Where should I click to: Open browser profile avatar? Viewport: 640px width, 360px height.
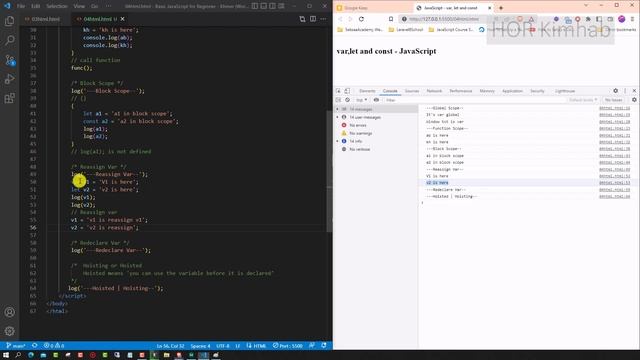pyautogui.click(x=622, y=19)
